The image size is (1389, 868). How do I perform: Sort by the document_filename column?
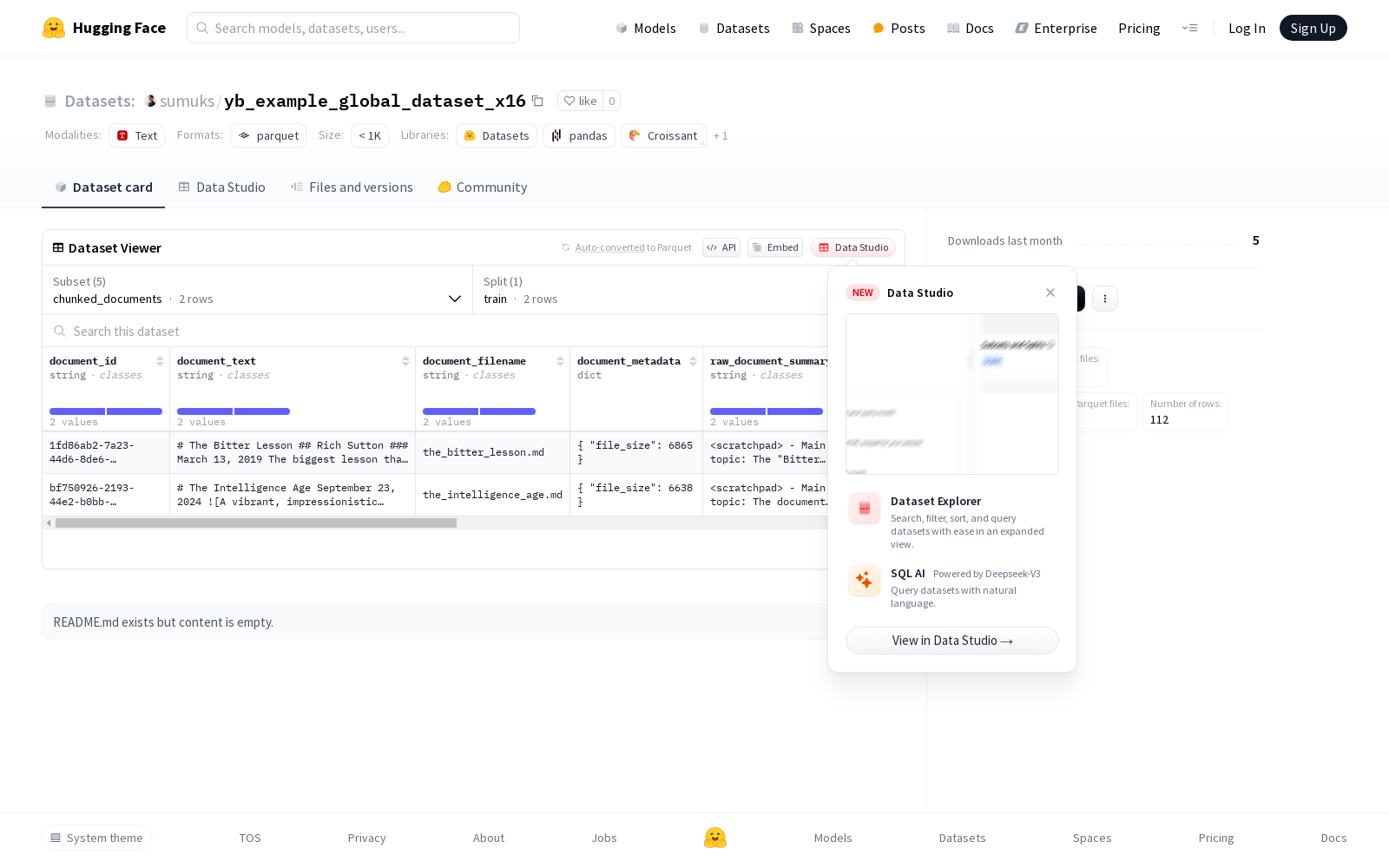pos(560,361)
